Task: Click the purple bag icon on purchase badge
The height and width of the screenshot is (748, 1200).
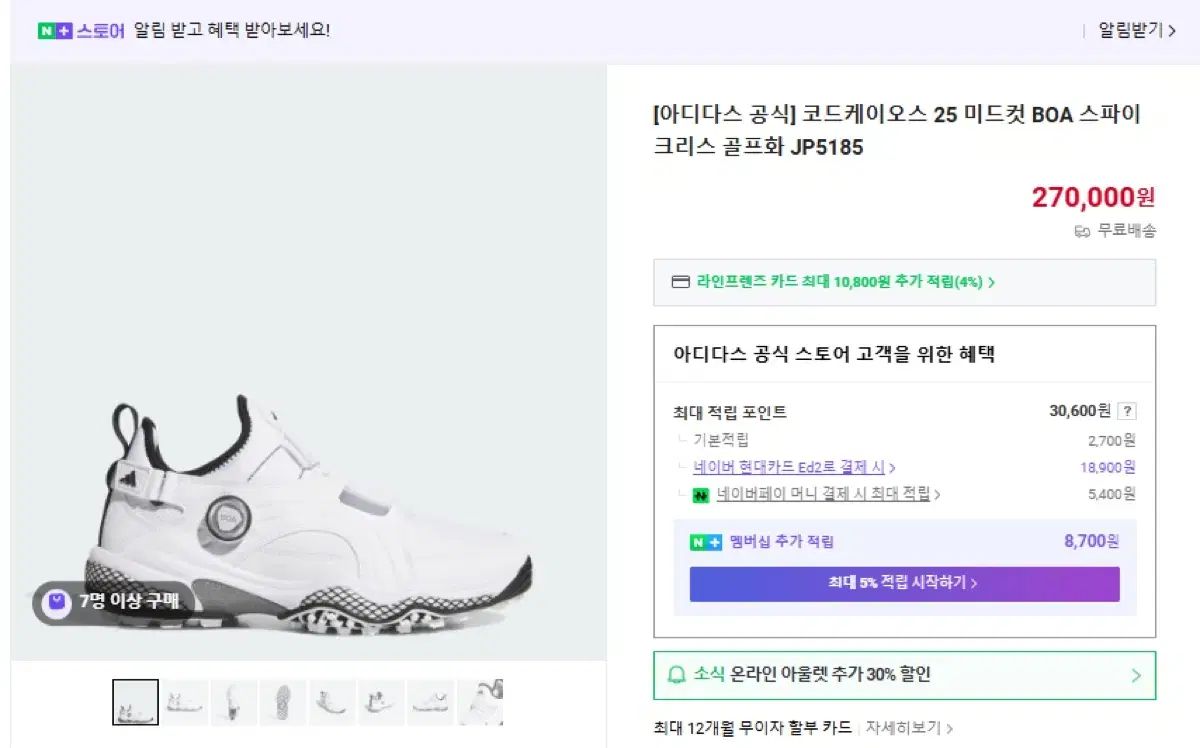Action: [x=58, y=601]
